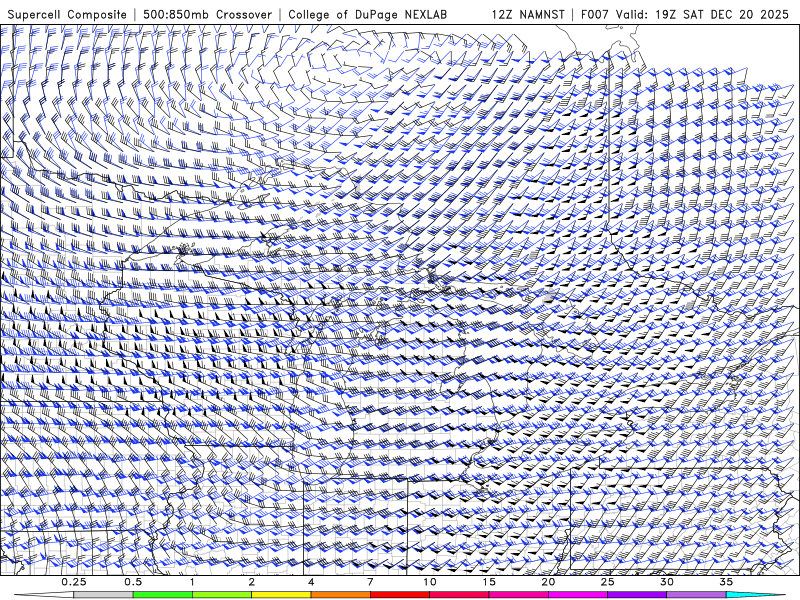Click the "12Z NAMNST" model run label
The width and height of the screenshot is (800, 600).
click(x=528, y=14)
